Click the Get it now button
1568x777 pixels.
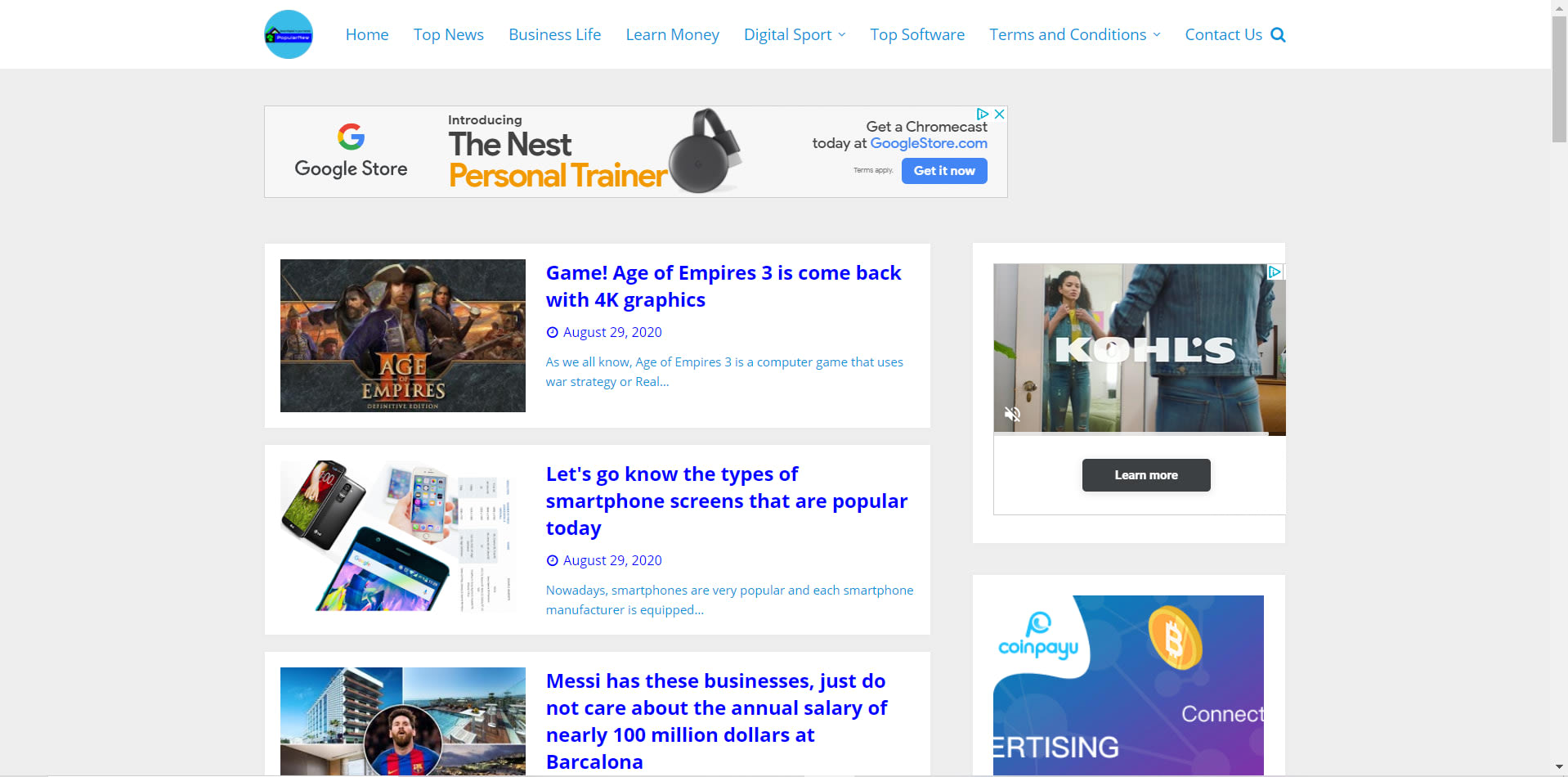tap(944, 171)
